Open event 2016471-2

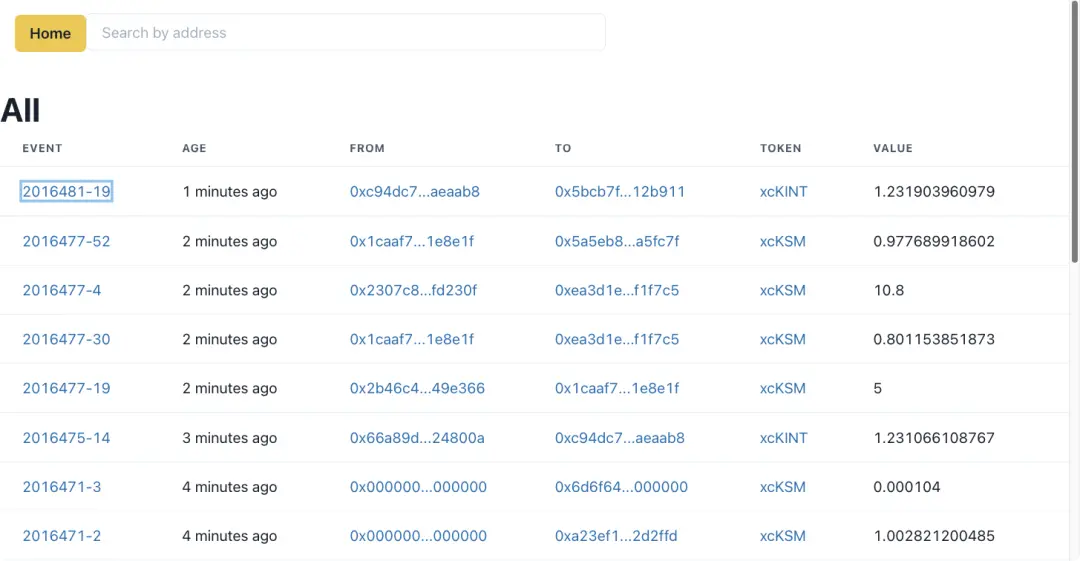[x=62, y=536]
